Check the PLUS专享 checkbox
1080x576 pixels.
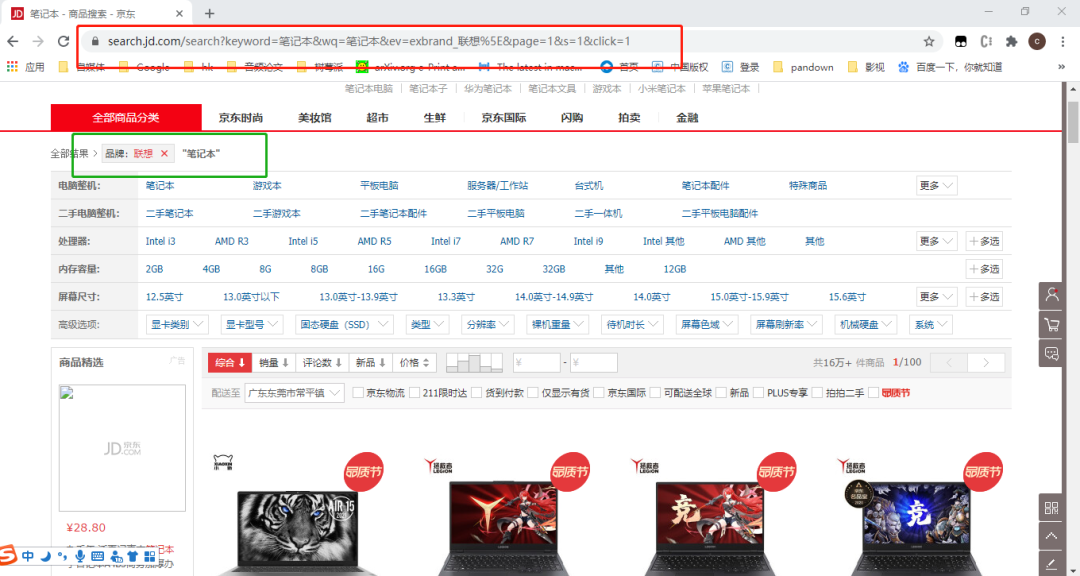[758, 393]
